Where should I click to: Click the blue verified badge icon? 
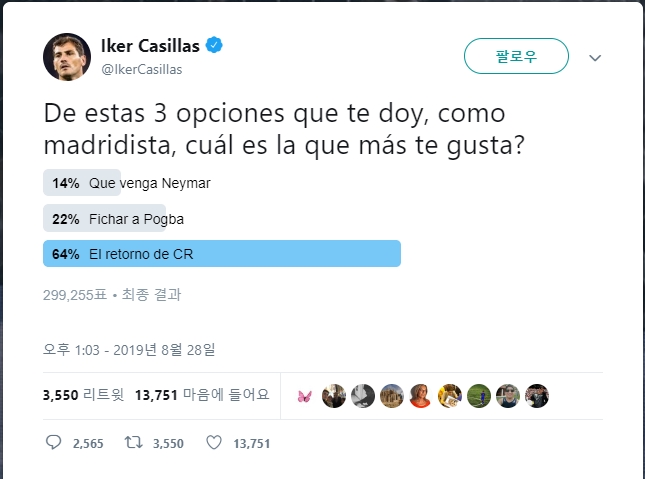pyautogui.click(x=214, y=45)
